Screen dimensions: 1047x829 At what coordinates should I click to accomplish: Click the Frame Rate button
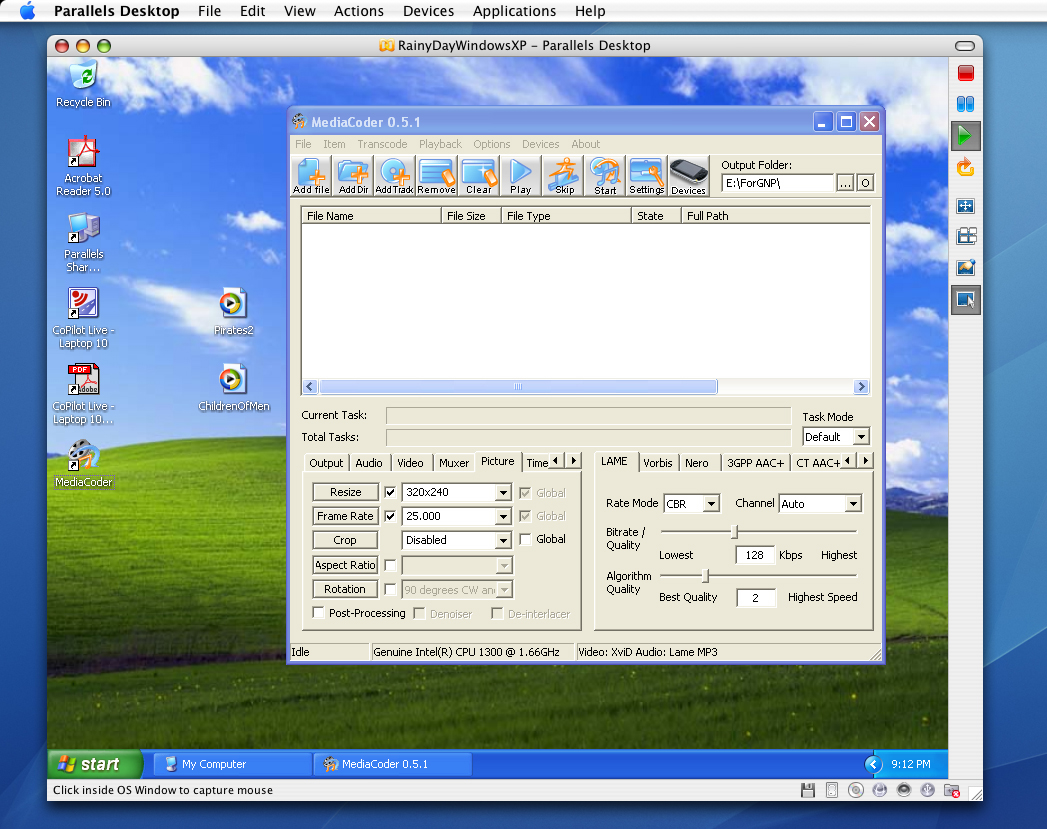[x=345, y=517]
